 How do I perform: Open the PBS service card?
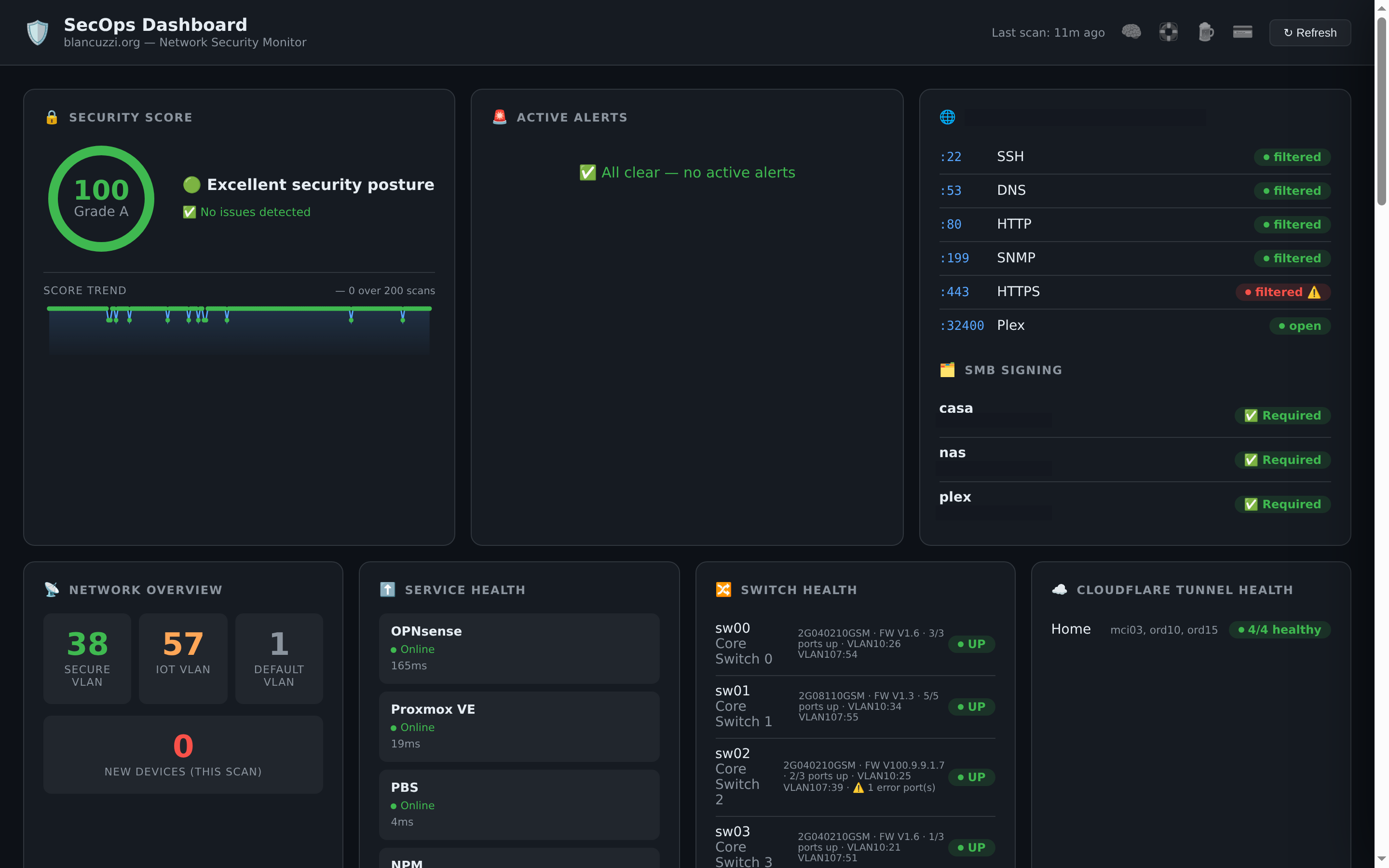pyautogui.click(x=519, y=804)
